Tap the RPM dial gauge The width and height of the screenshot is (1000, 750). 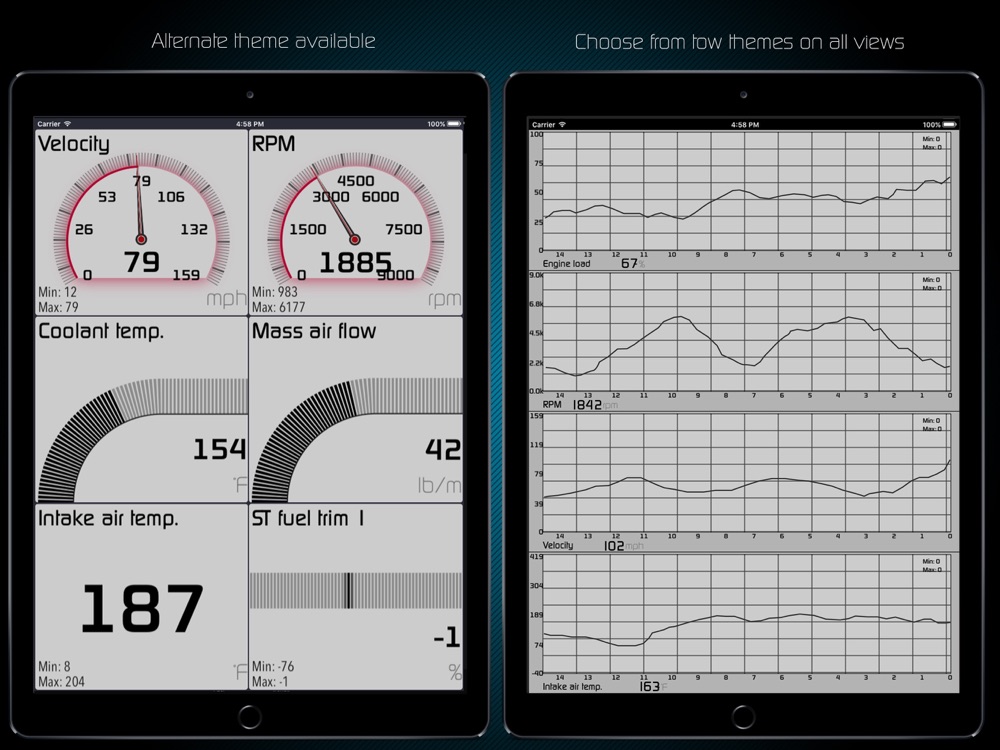pos(355,220)
